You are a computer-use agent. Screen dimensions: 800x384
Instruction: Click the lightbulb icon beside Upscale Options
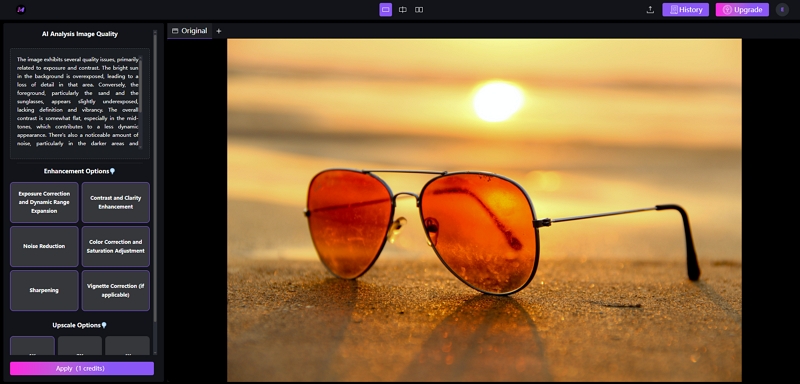(x=104, y=325)
